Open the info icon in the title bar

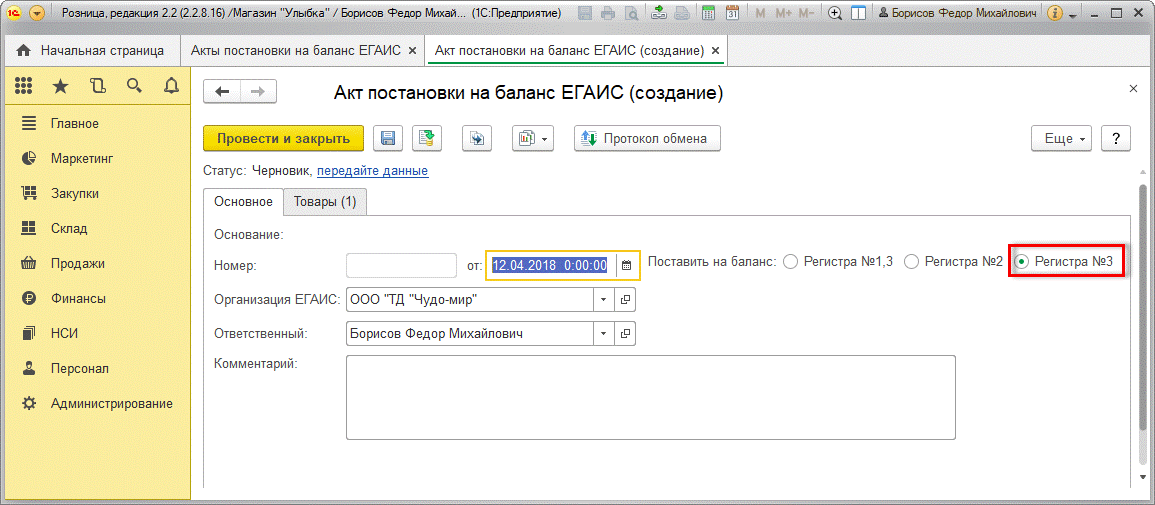pos(1054,13)
